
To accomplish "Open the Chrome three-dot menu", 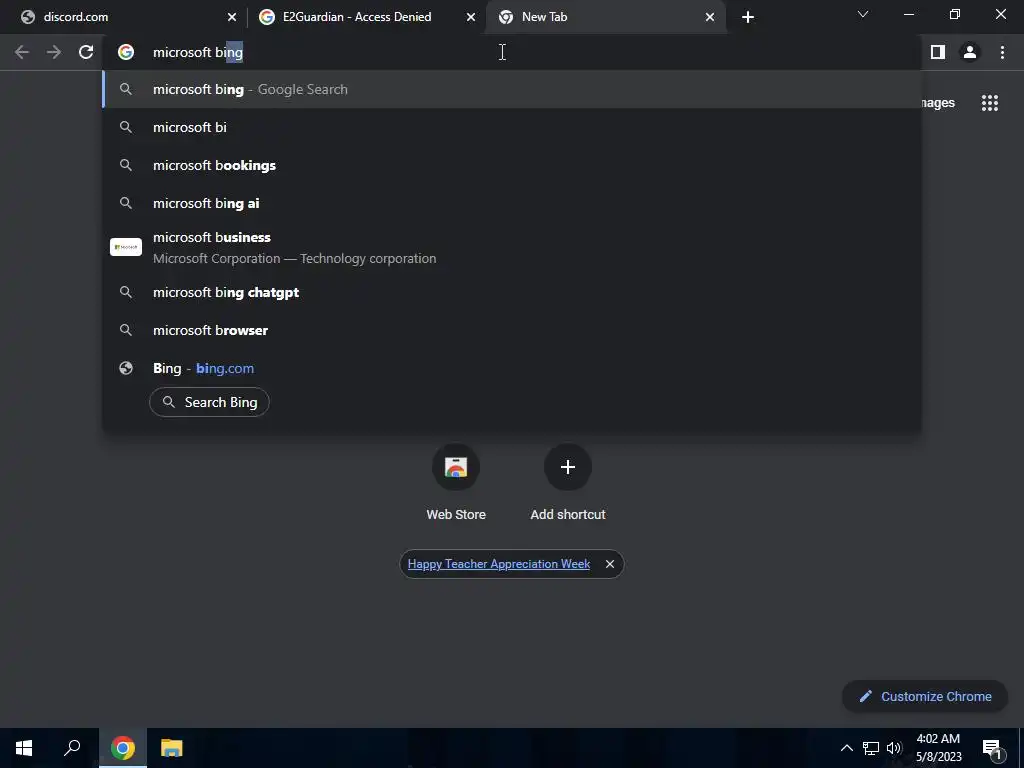I will pyautogui.click(x=1002, y=52).
